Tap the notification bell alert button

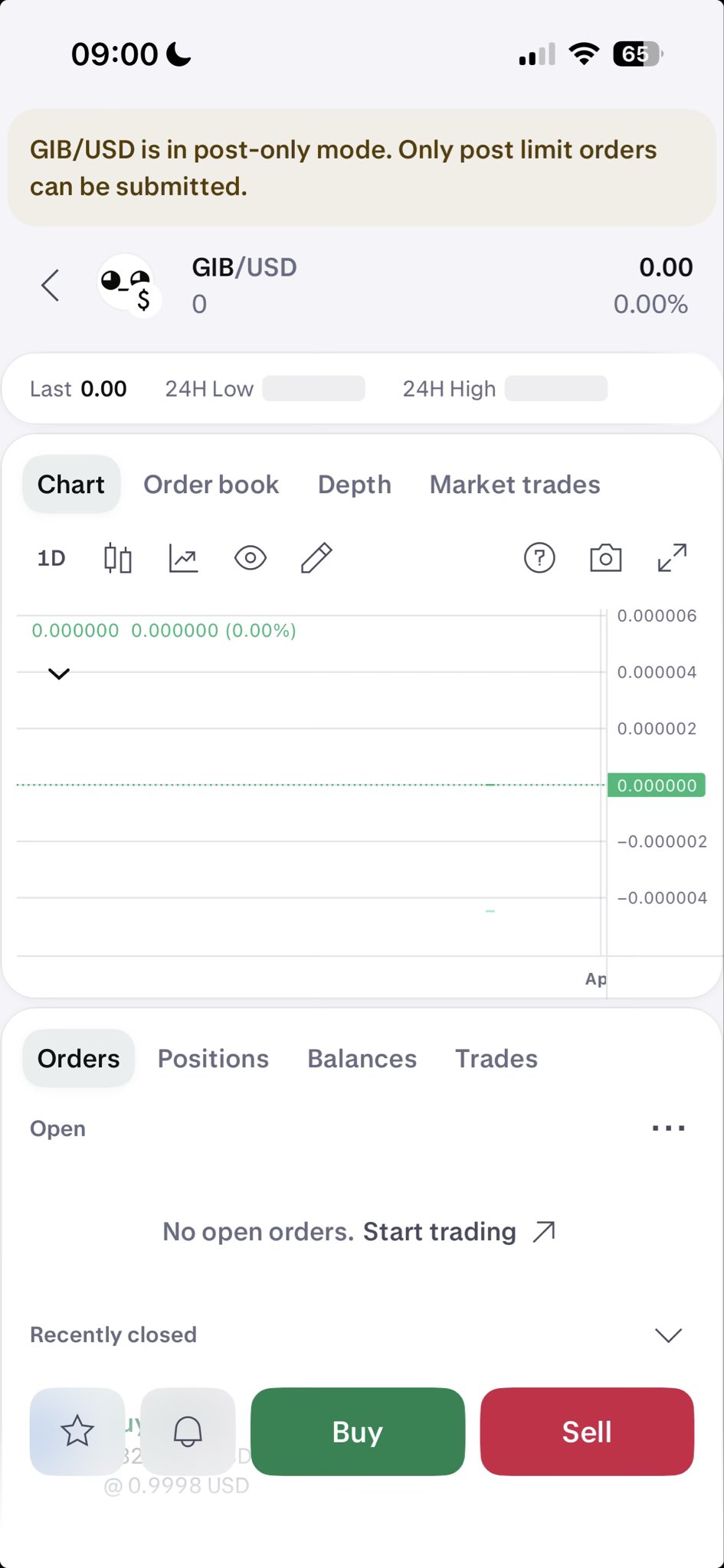click(188, 1431)
